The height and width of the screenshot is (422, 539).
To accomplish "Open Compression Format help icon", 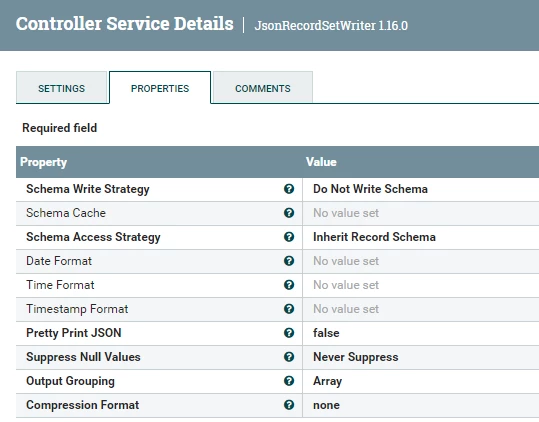I will [x=289, y=405].
